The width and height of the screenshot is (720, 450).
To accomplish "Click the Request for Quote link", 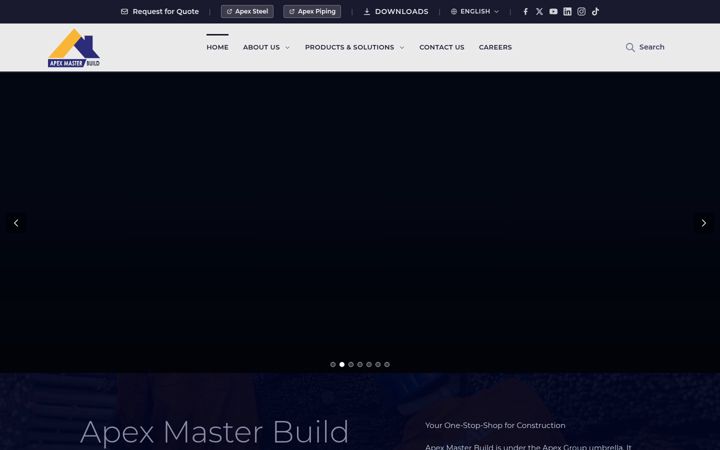I will tap(166, 11).
